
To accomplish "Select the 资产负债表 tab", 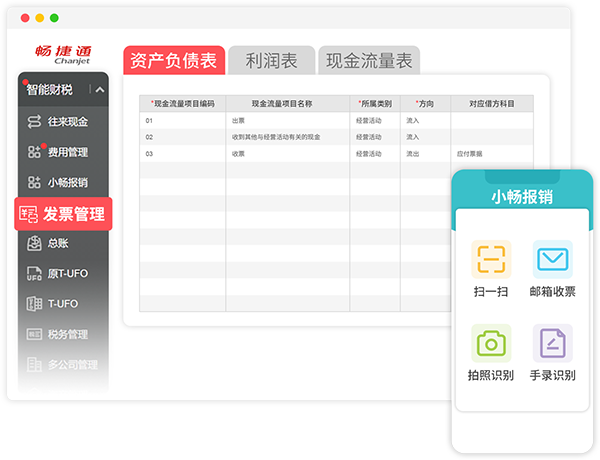I will (174, 61).
